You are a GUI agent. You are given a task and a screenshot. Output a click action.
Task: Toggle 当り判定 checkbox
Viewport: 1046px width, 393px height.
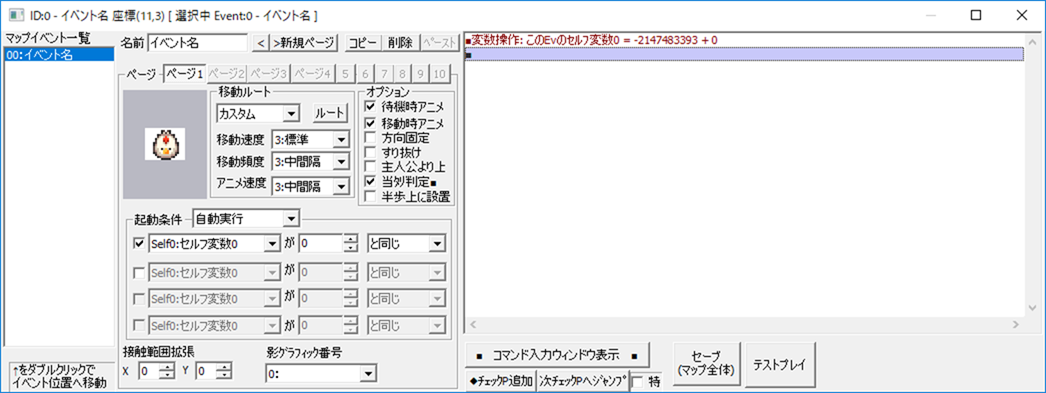pyautogui.click(x=371, y=181)
